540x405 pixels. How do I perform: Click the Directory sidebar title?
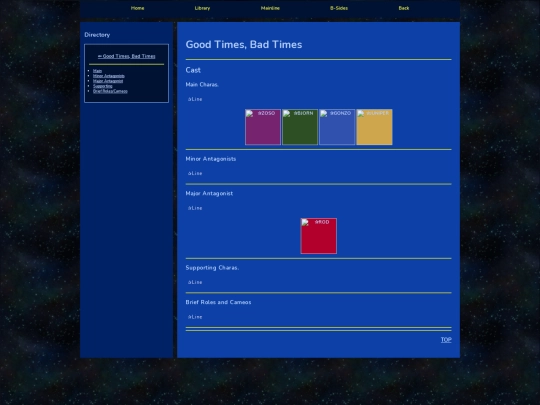[97, 35]
